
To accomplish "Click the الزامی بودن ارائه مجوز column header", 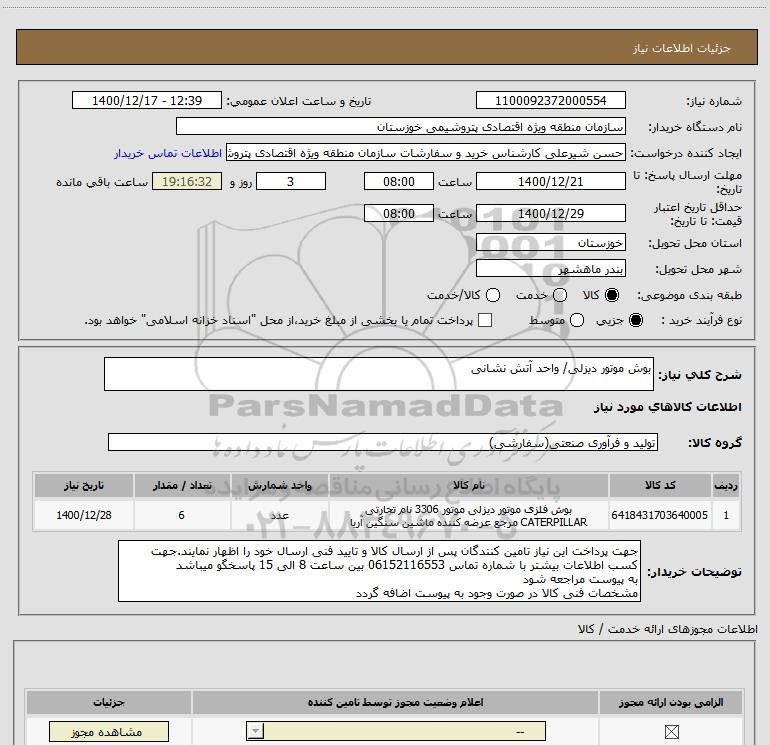I will tap(671, 702).
